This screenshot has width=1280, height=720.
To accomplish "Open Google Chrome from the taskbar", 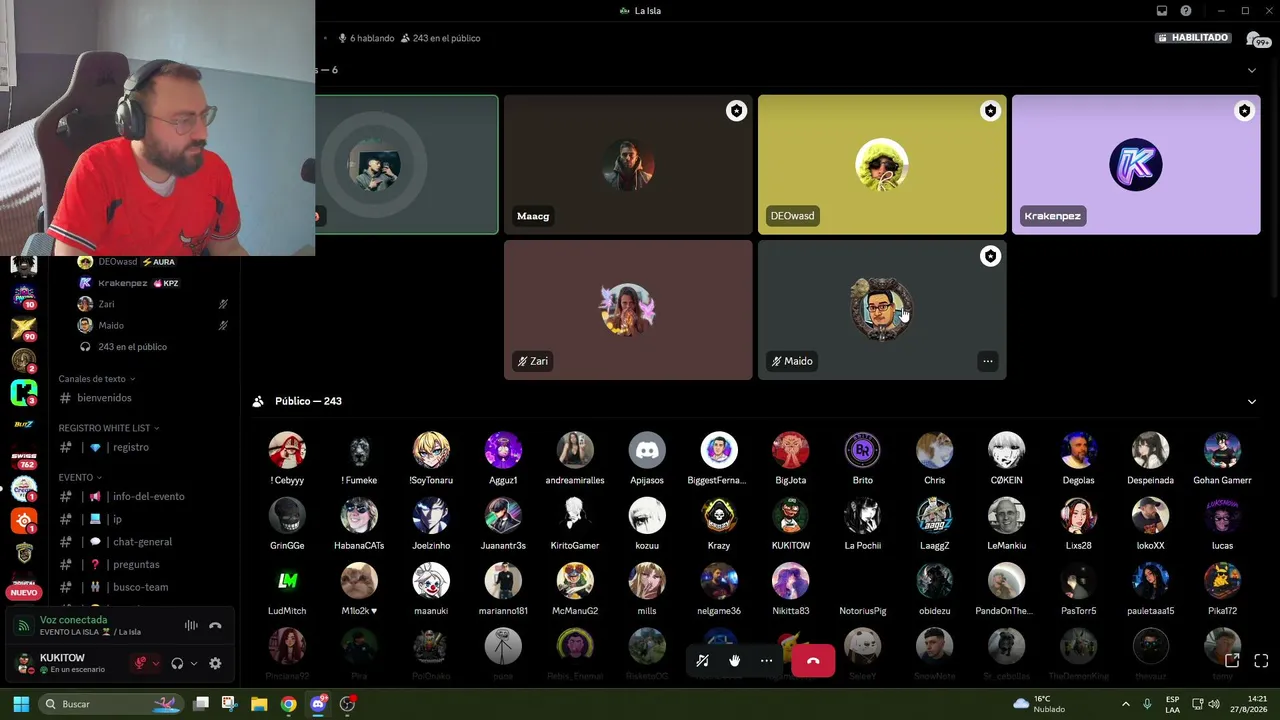I will [x=288, y=704].
